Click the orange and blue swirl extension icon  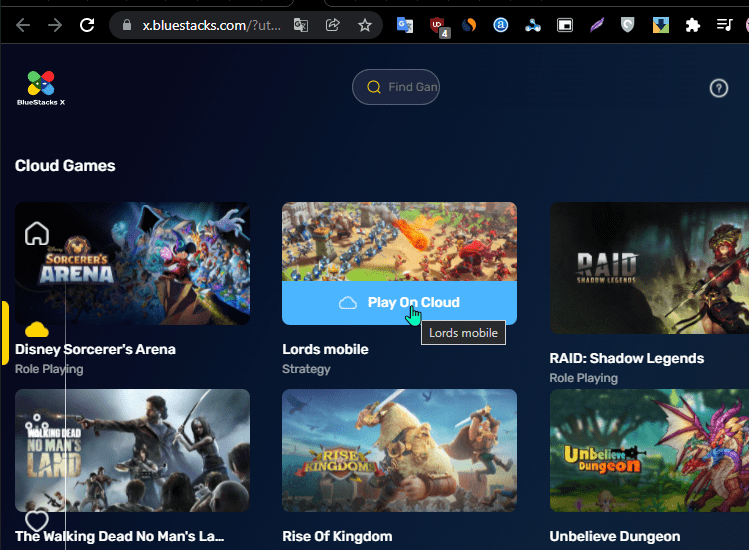(x=469, y=25)
